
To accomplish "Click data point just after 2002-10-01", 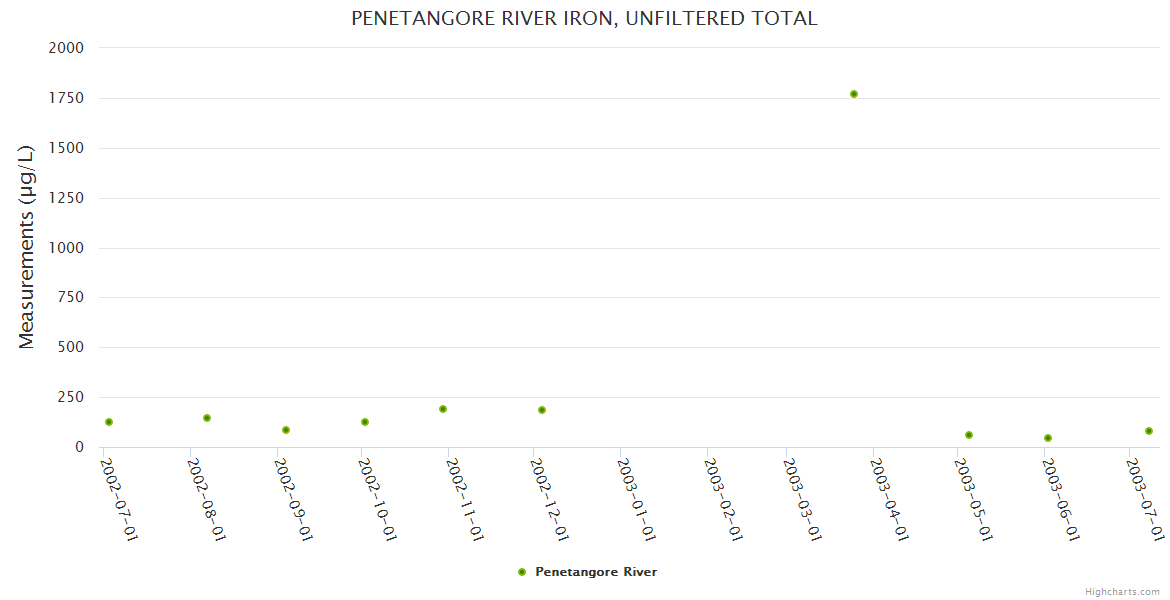I will coord(365,422).
